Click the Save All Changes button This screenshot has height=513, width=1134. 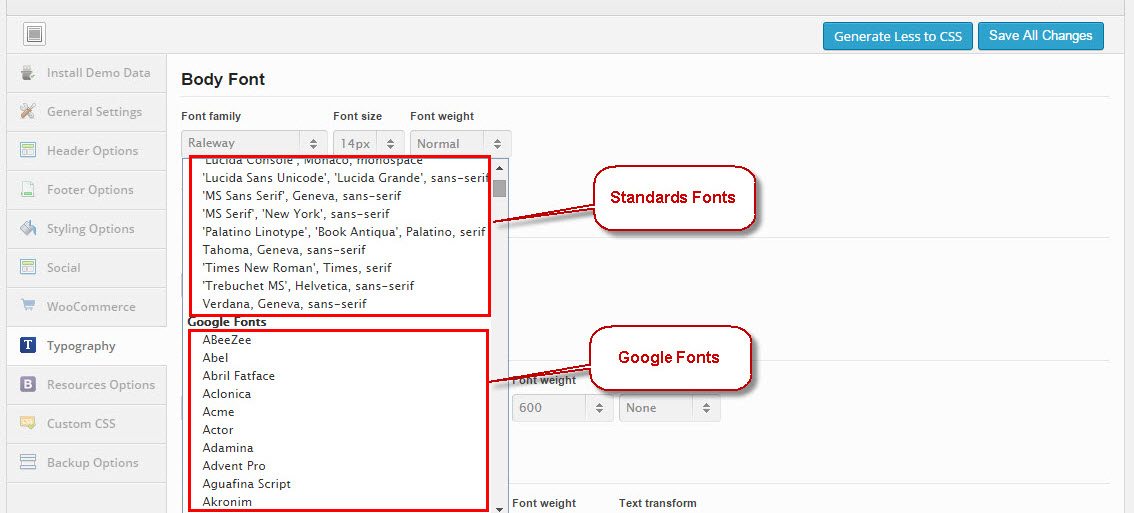click(x=1041, y=35)
